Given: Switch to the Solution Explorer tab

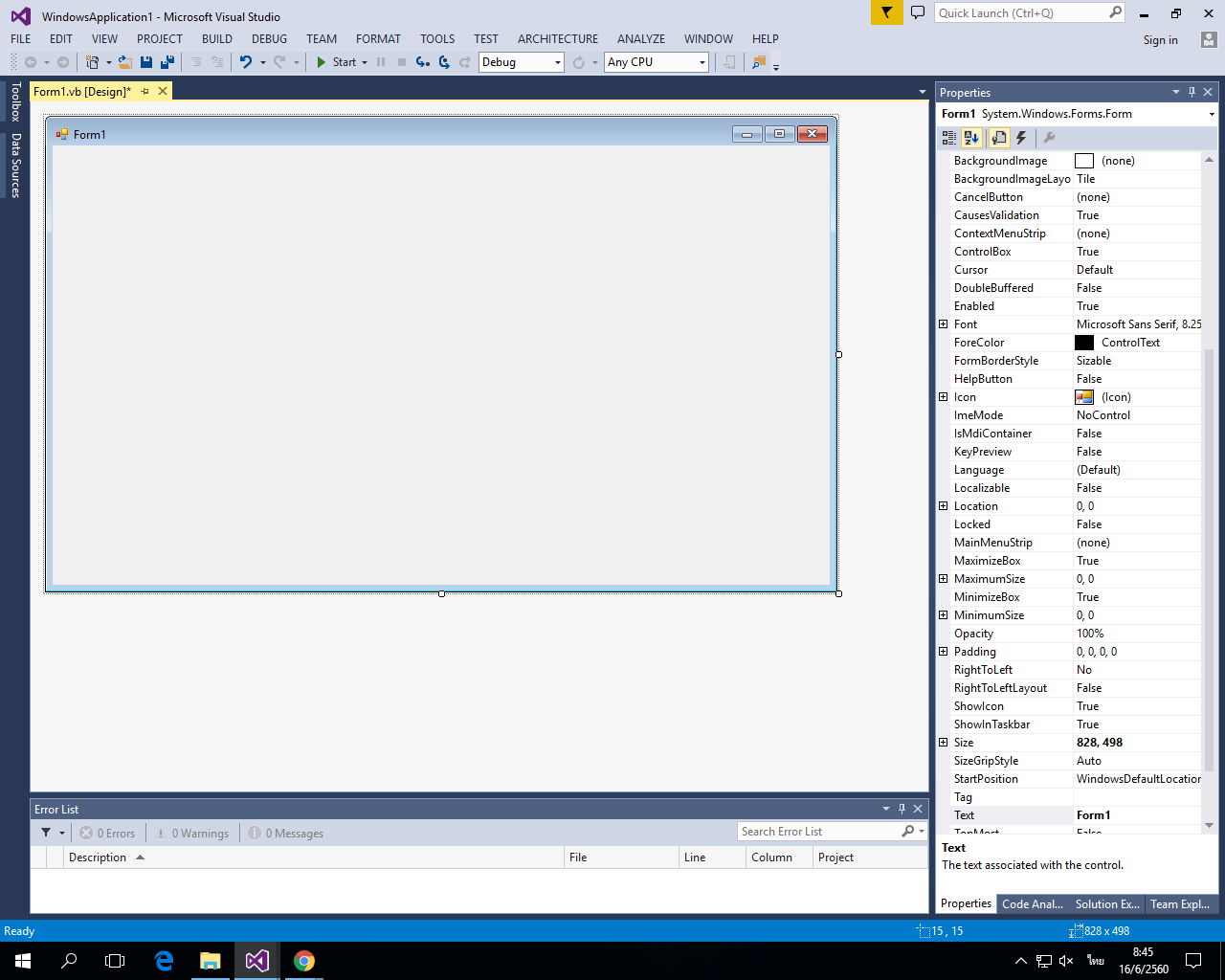Looking at the screenshot, I should 1107,904.
